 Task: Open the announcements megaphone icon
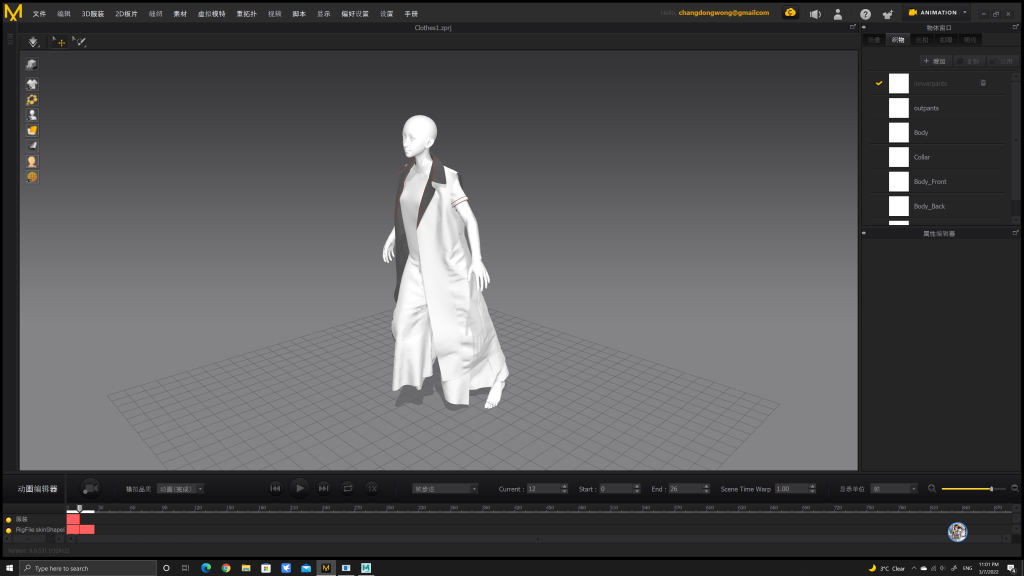point(815,14)
